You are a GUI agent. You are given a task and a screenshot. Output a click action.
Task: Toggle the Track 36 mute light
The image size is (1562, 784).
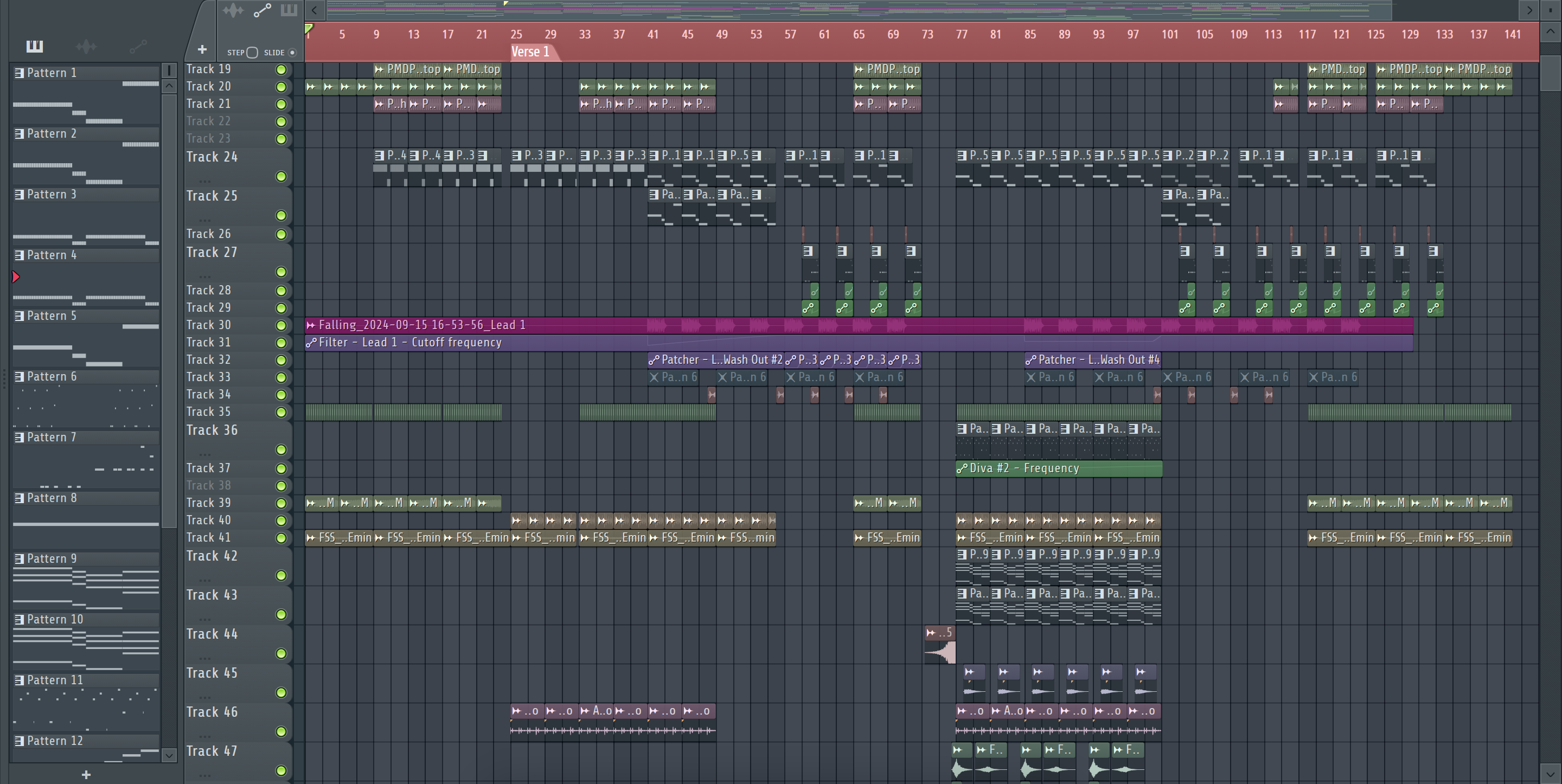click(x=281, y=450)
